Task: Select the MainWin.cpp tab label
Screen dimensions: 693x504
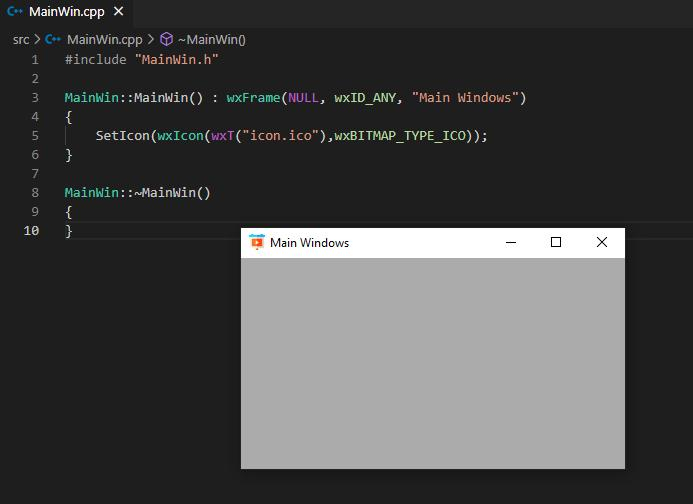Action: tap(66, 12)
